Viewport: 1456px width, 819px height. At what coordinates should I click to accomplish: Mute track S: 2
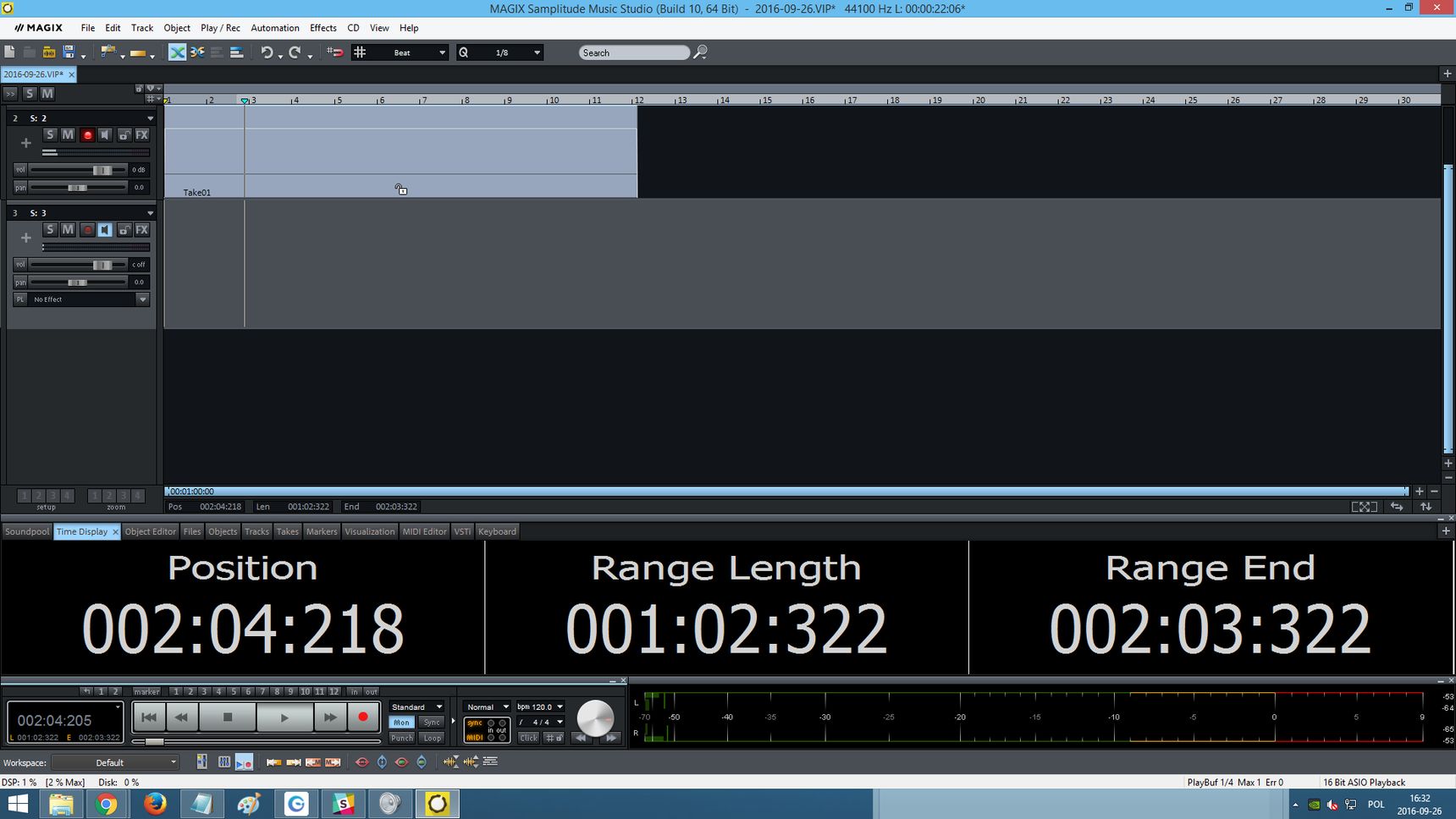coord(68,135)
